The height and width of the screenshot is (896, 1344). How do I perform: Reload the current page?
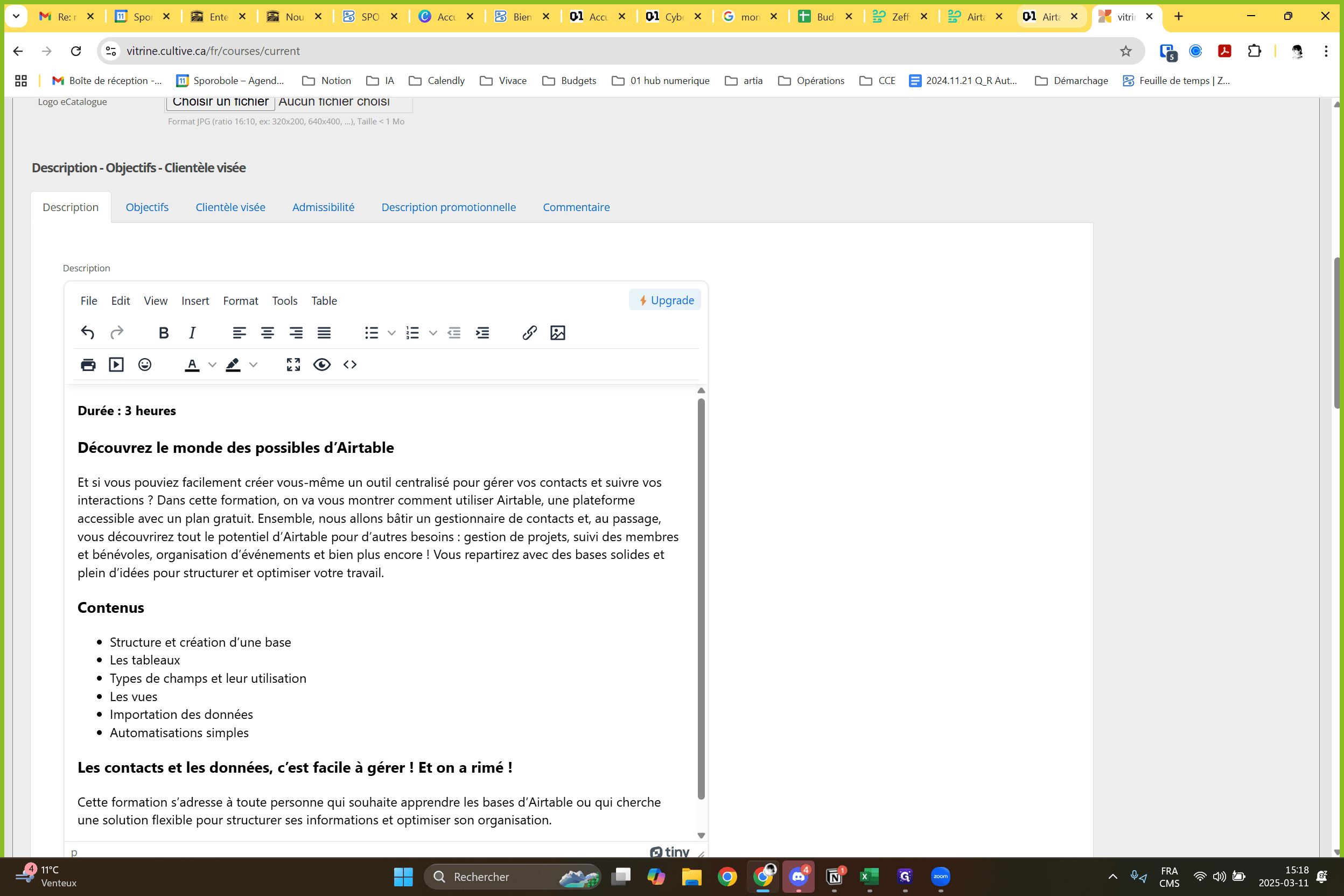pos(76,51)
